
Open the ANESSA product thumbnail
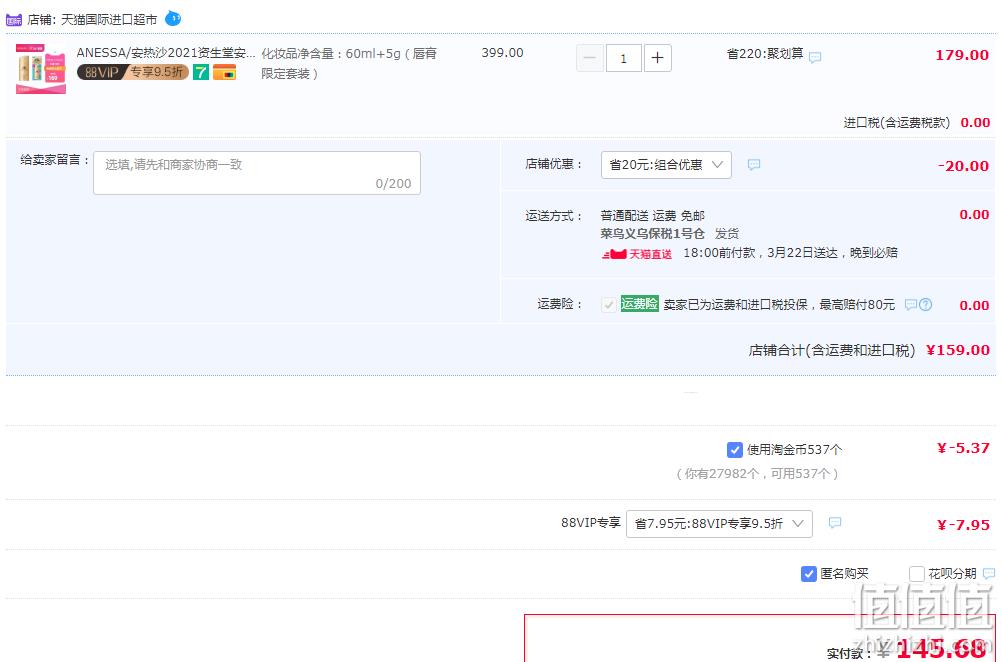coord(41,69)
